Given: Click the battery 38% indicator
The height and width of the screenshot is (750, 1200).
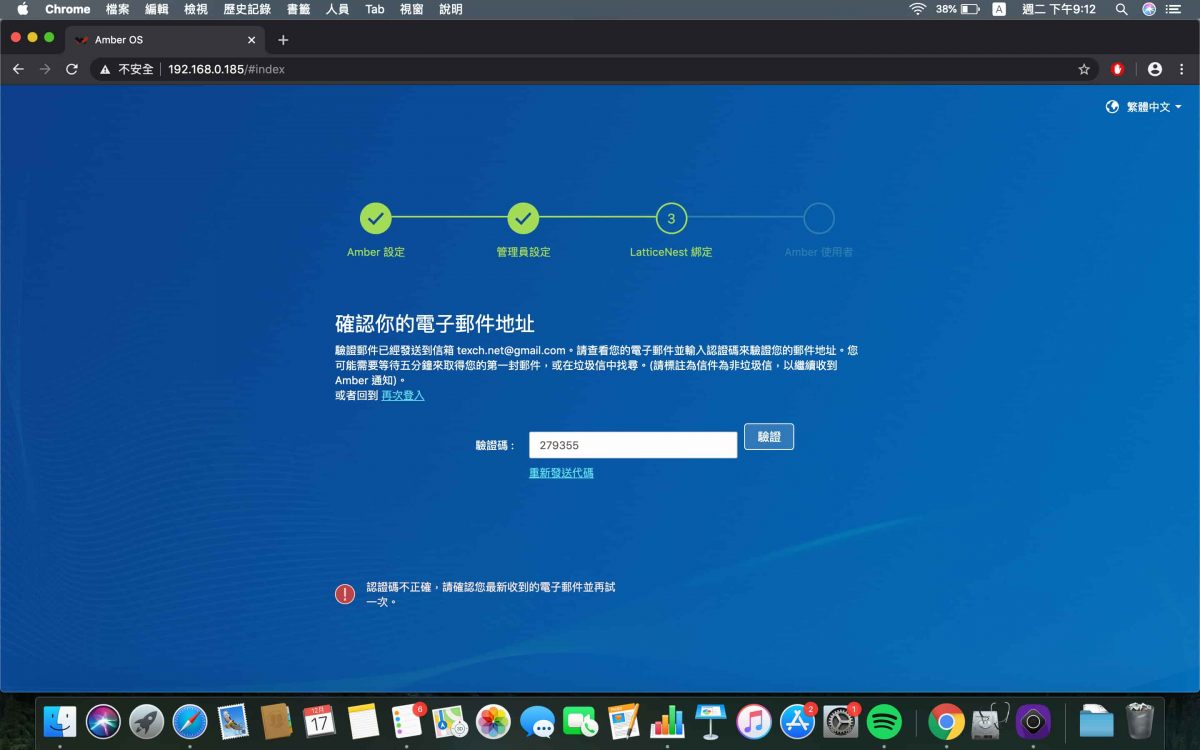Looking at the screenshot, I should [x=958, y=9].
